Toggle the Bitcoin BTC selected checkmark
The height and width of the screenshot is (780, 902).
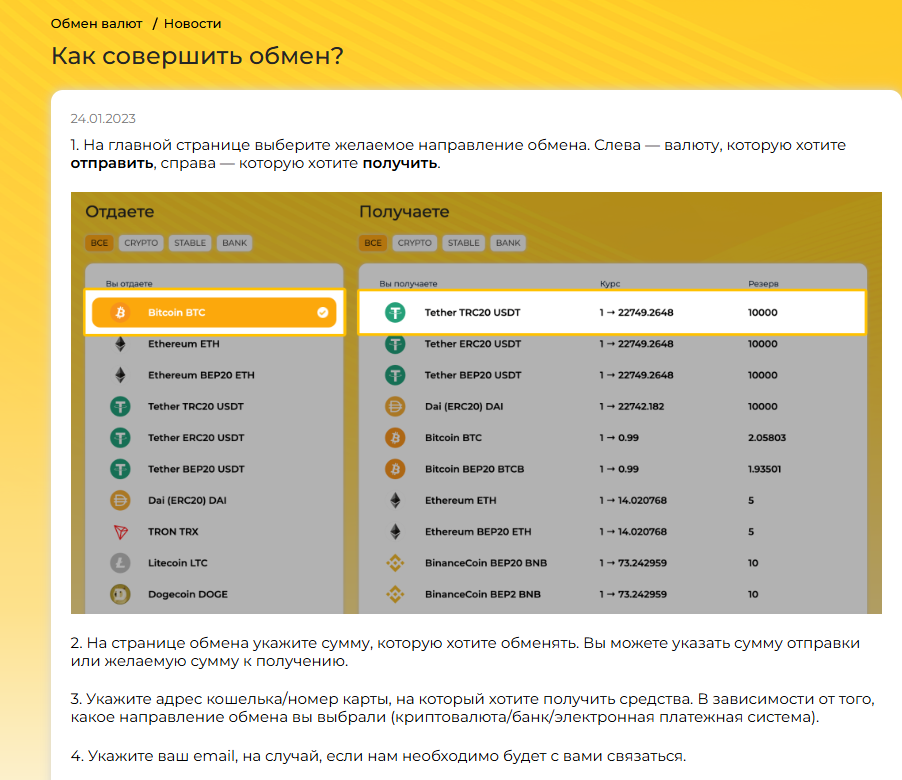pyautogui.click(x=323, y=312)
